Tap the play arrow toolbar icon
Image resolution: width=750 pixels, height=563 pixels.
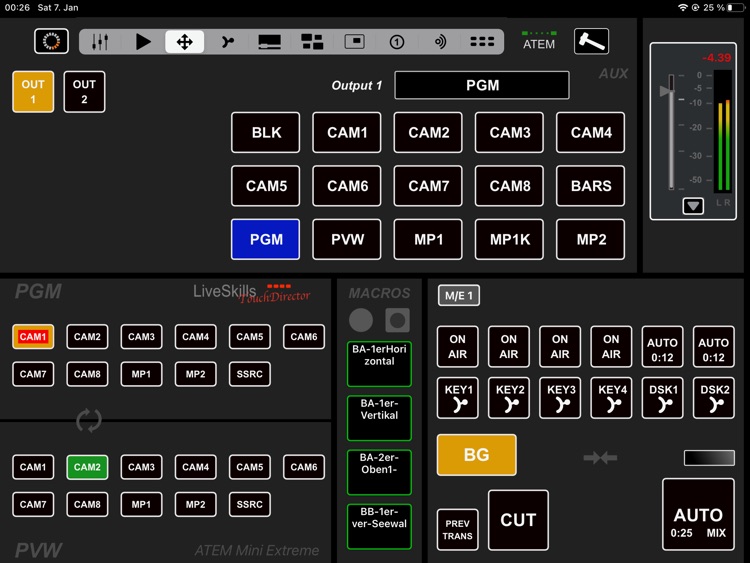(143, 42)
